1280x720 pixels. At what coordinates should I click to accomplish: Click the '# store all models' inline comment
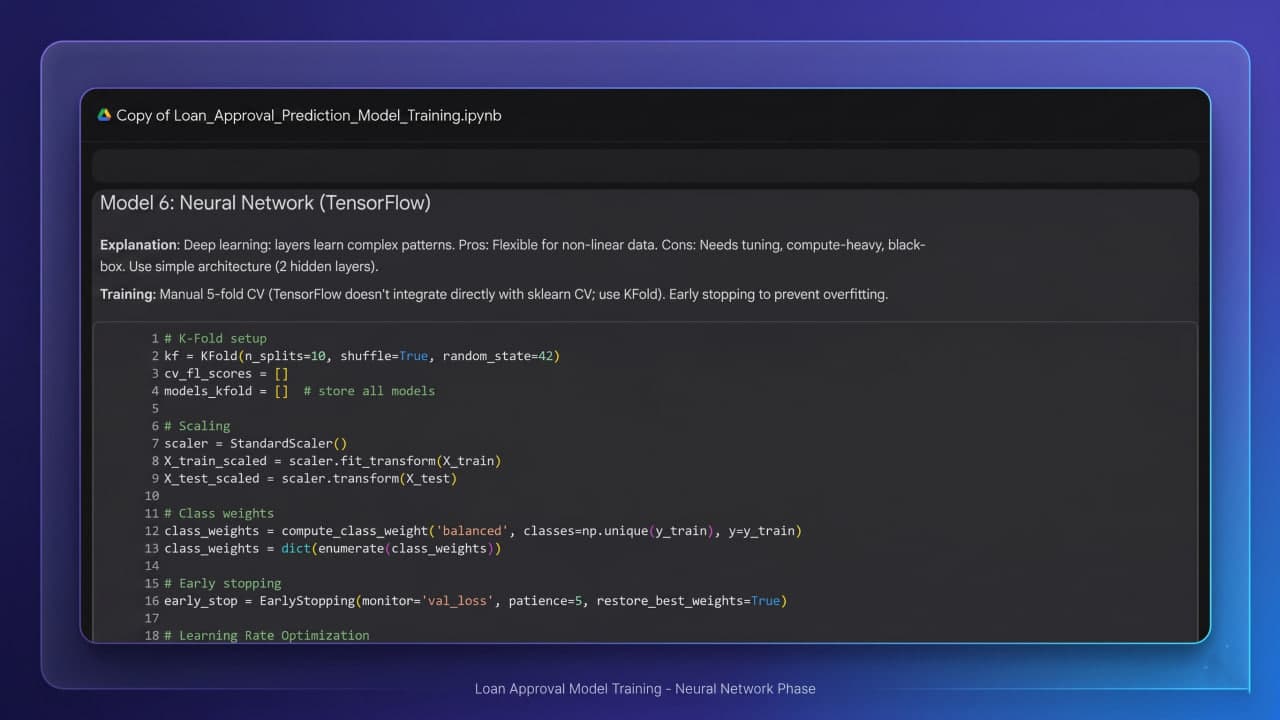click(x=369, y=391)
